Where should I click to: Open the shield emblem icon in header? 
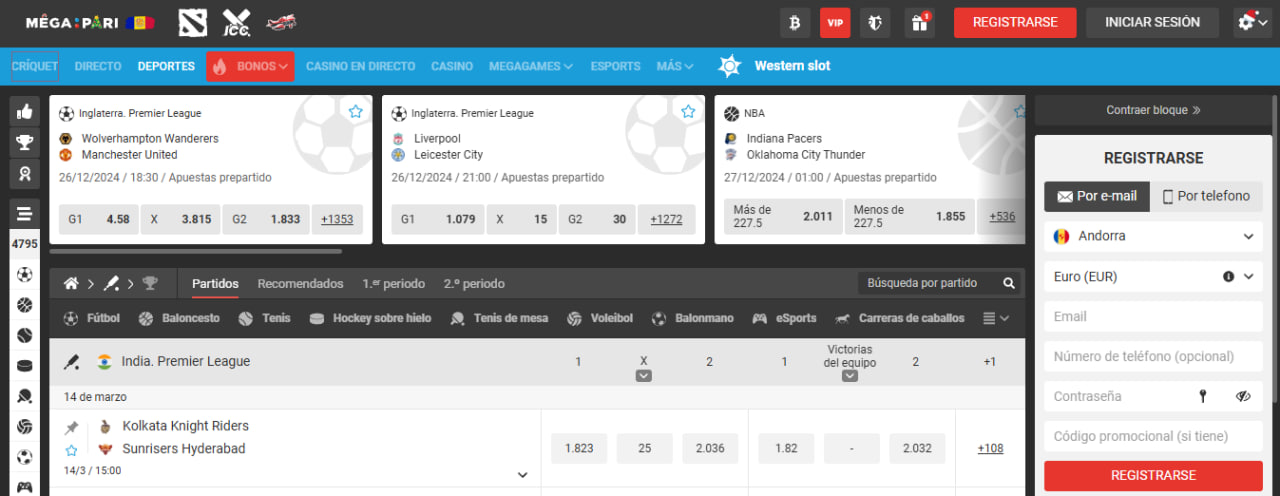pos(876,22)
